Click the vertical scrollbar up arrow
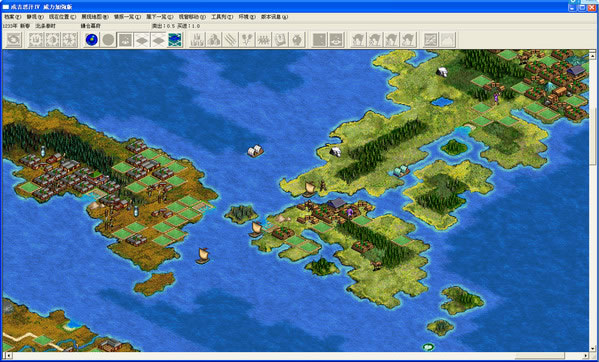 coord(593,55)
